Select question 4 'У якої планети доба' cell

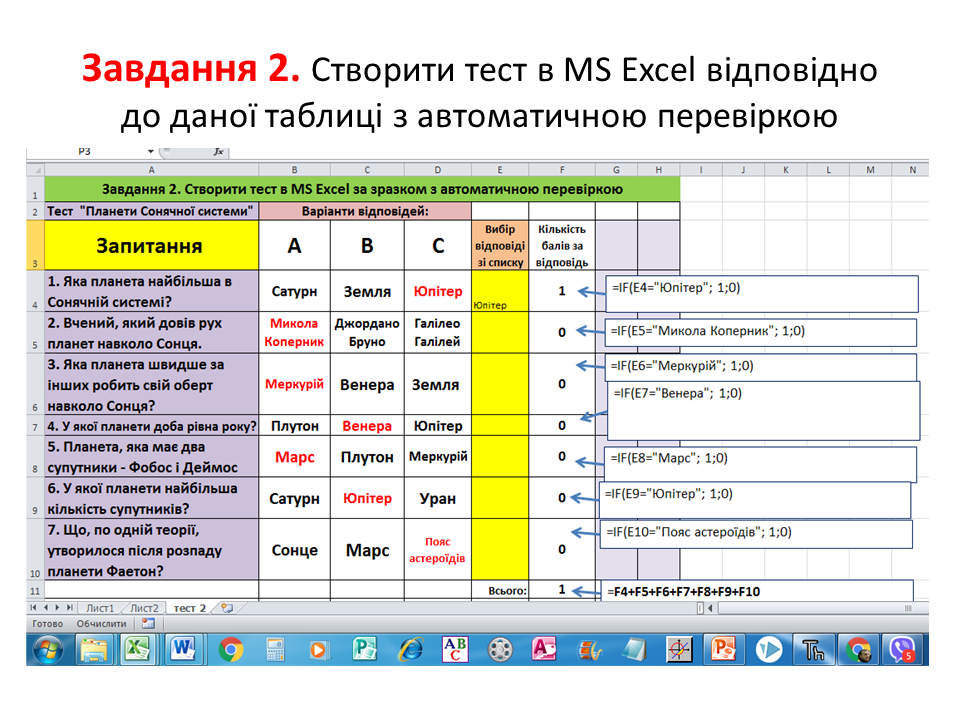pyautogui.click(x=151, y=426)
